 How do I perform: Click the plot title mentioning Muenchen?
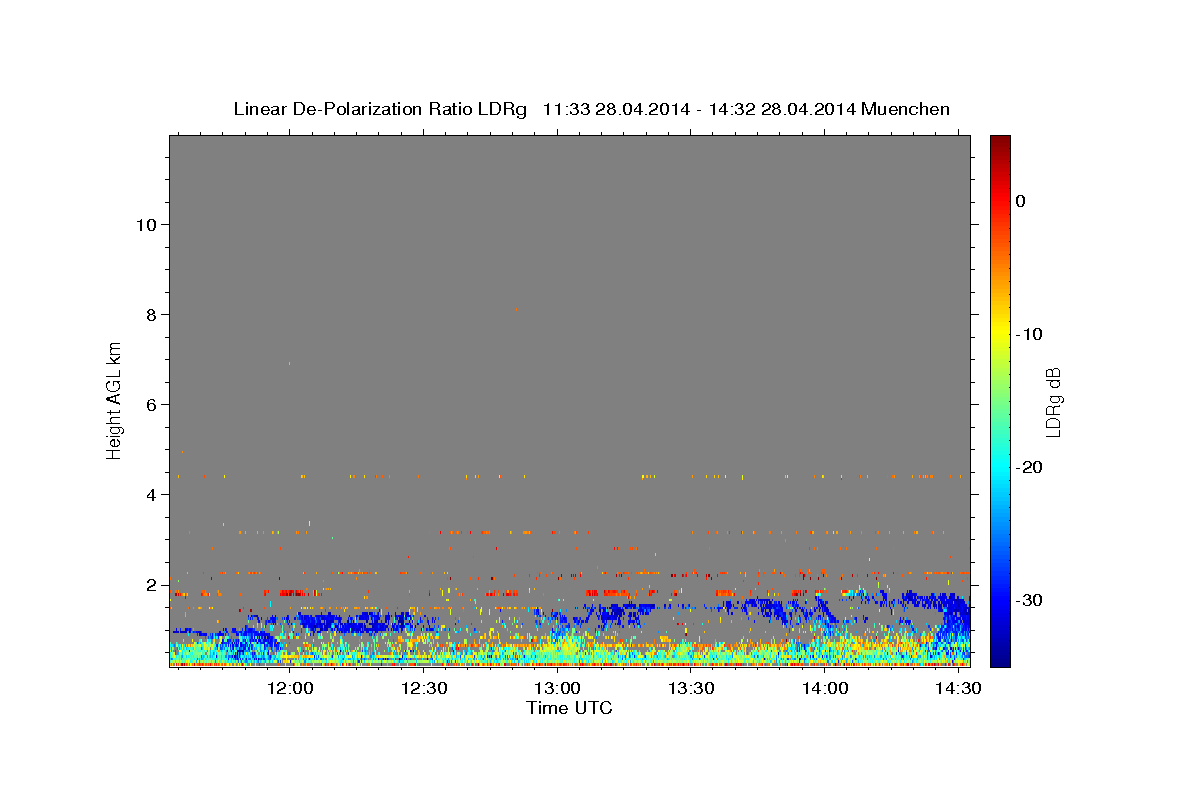click(591, 109)
